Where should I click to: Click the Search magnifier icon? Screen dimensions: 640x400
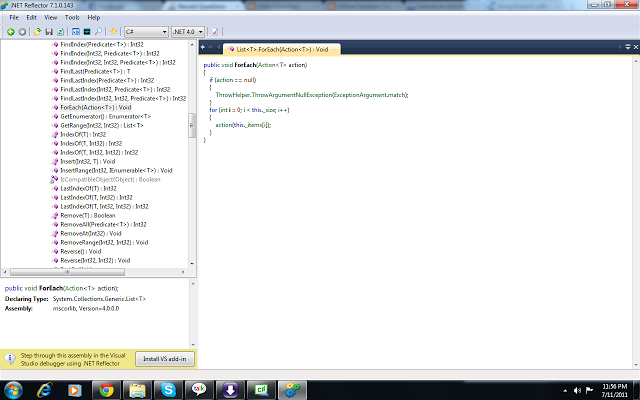tap(98, 31)
